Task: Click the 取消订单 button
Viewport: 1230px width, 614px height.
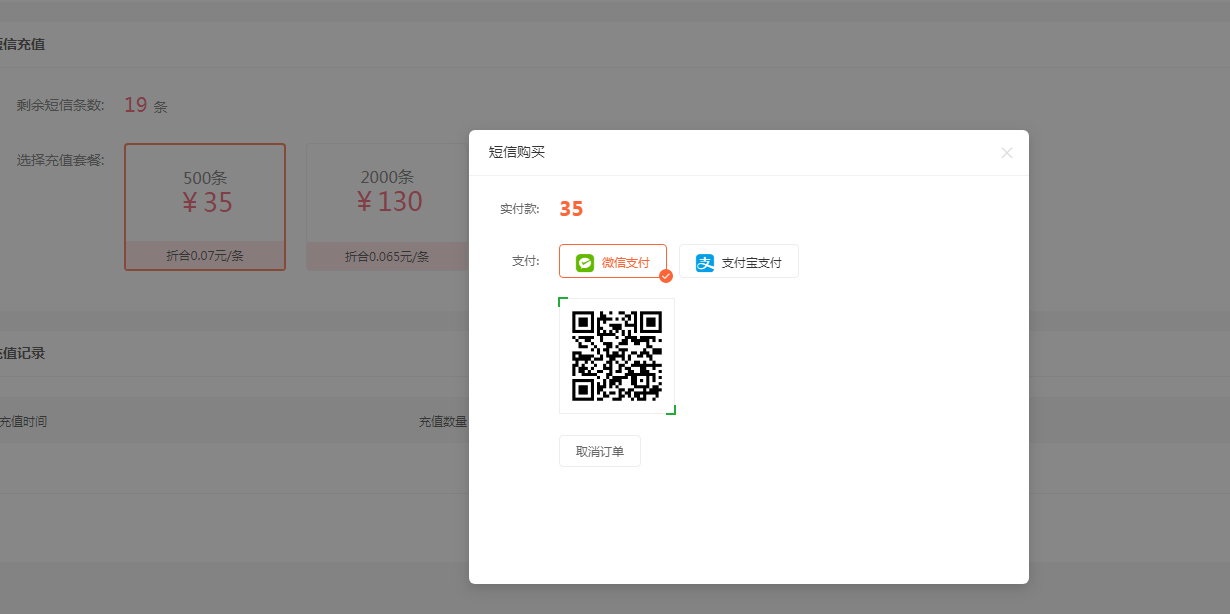Action: [600, 451]
